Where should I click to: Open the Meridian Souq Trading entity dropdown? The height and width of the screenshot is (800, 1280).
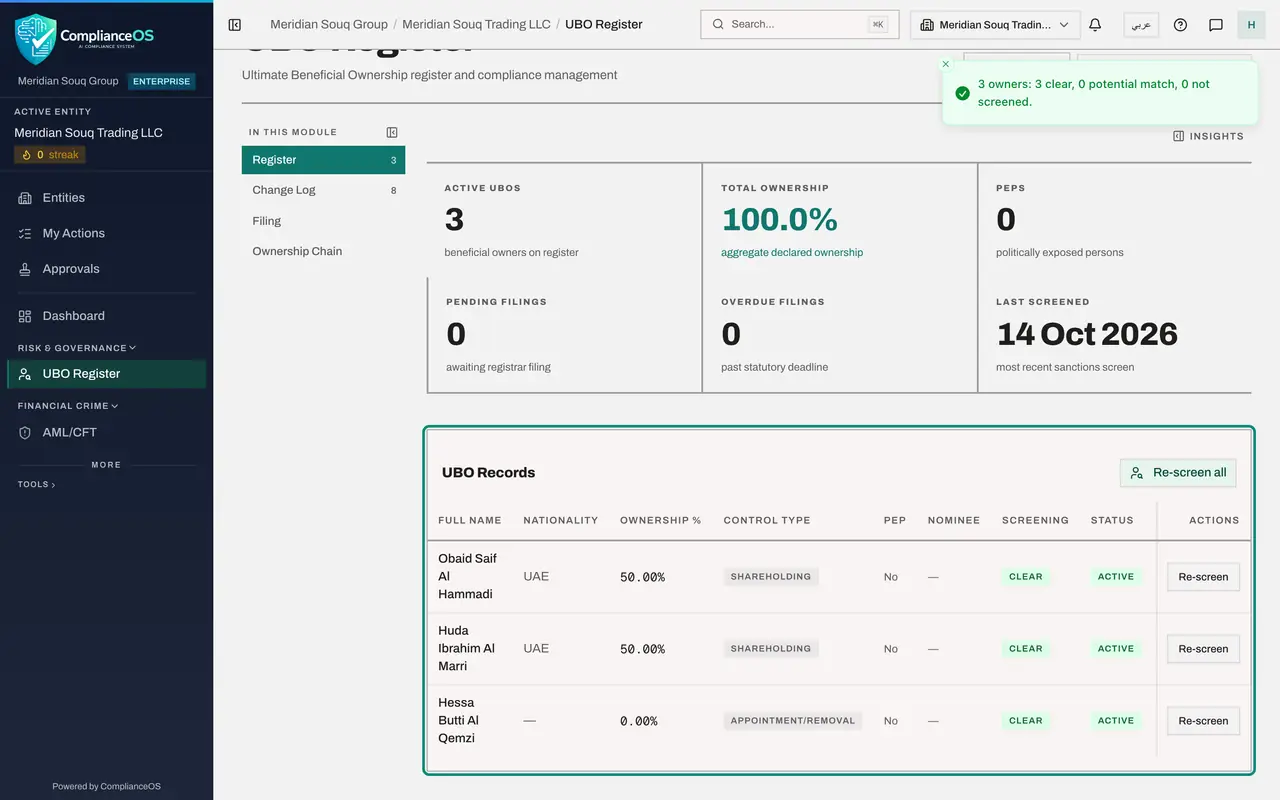click(995, 25)
